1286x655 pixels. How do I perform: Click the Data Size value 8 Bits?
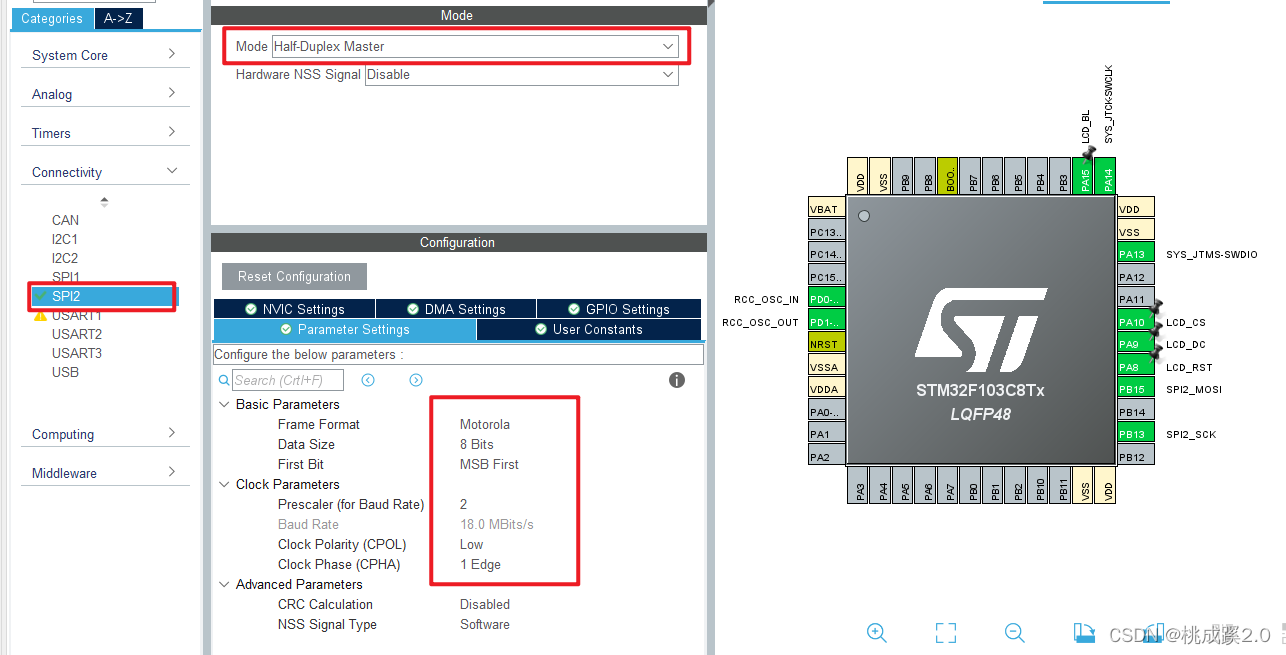click(477, 444)
